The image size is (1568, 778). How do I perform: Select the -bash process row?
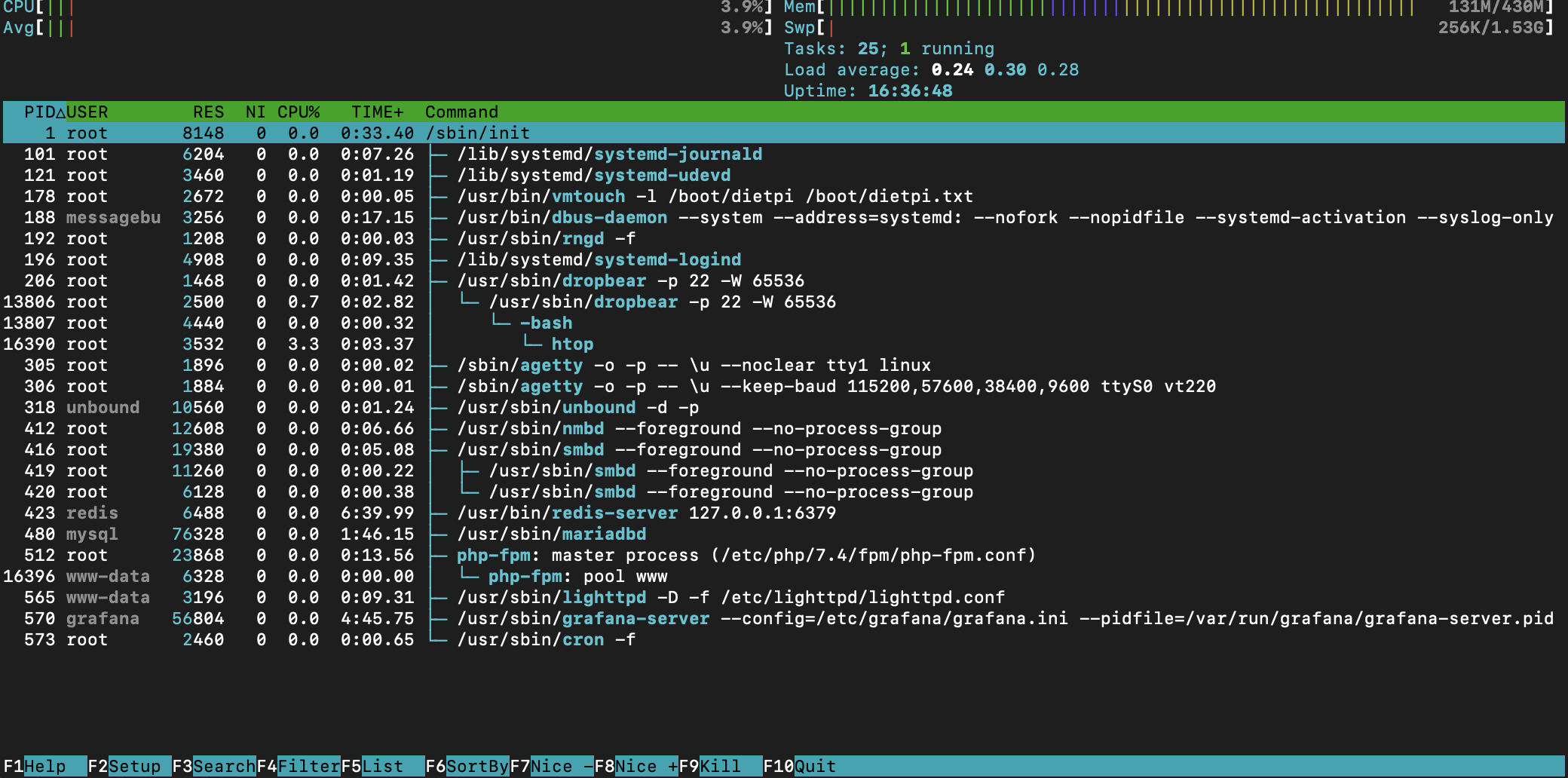784,323
